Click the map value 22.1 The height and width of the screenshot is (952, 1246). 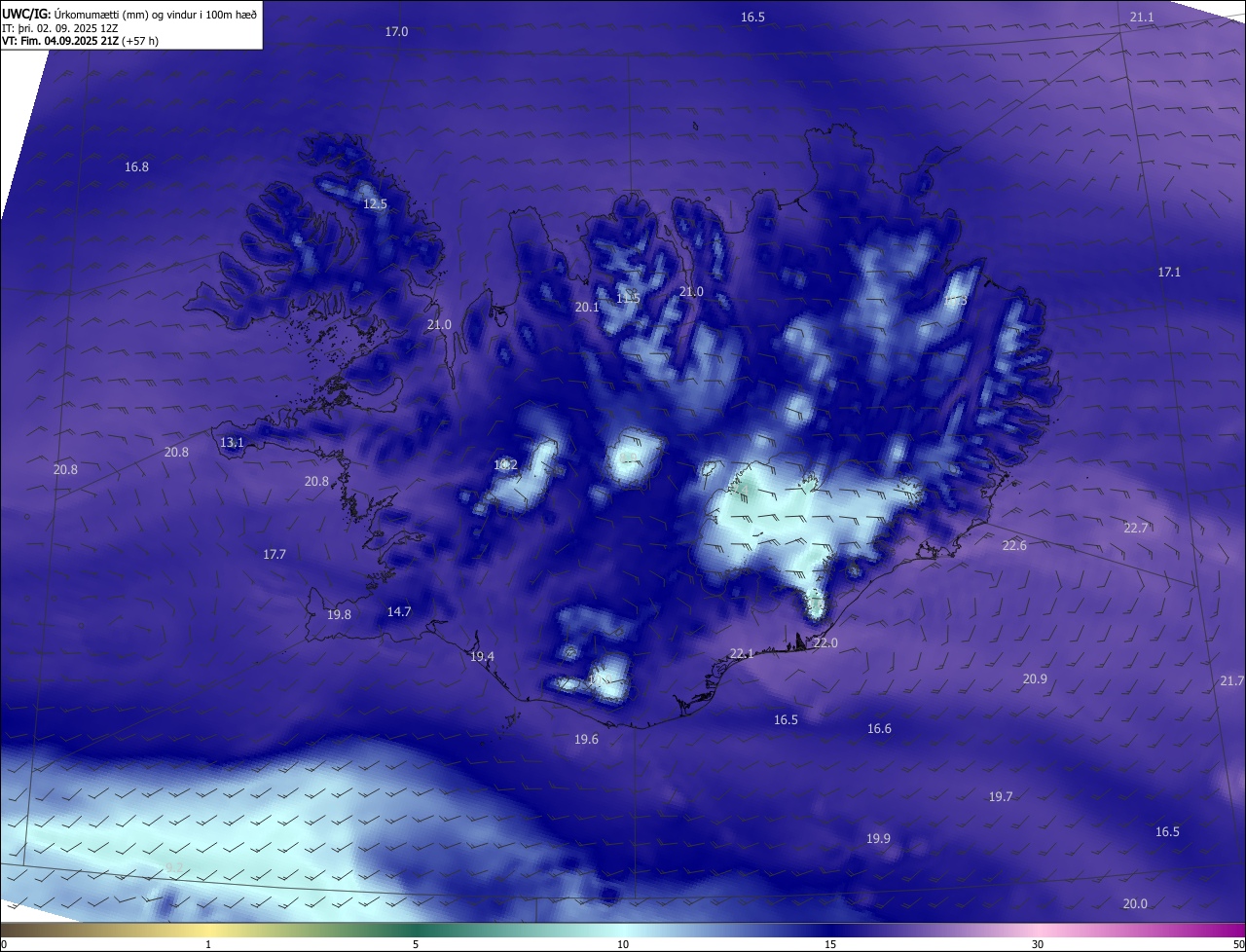(742, 653)
